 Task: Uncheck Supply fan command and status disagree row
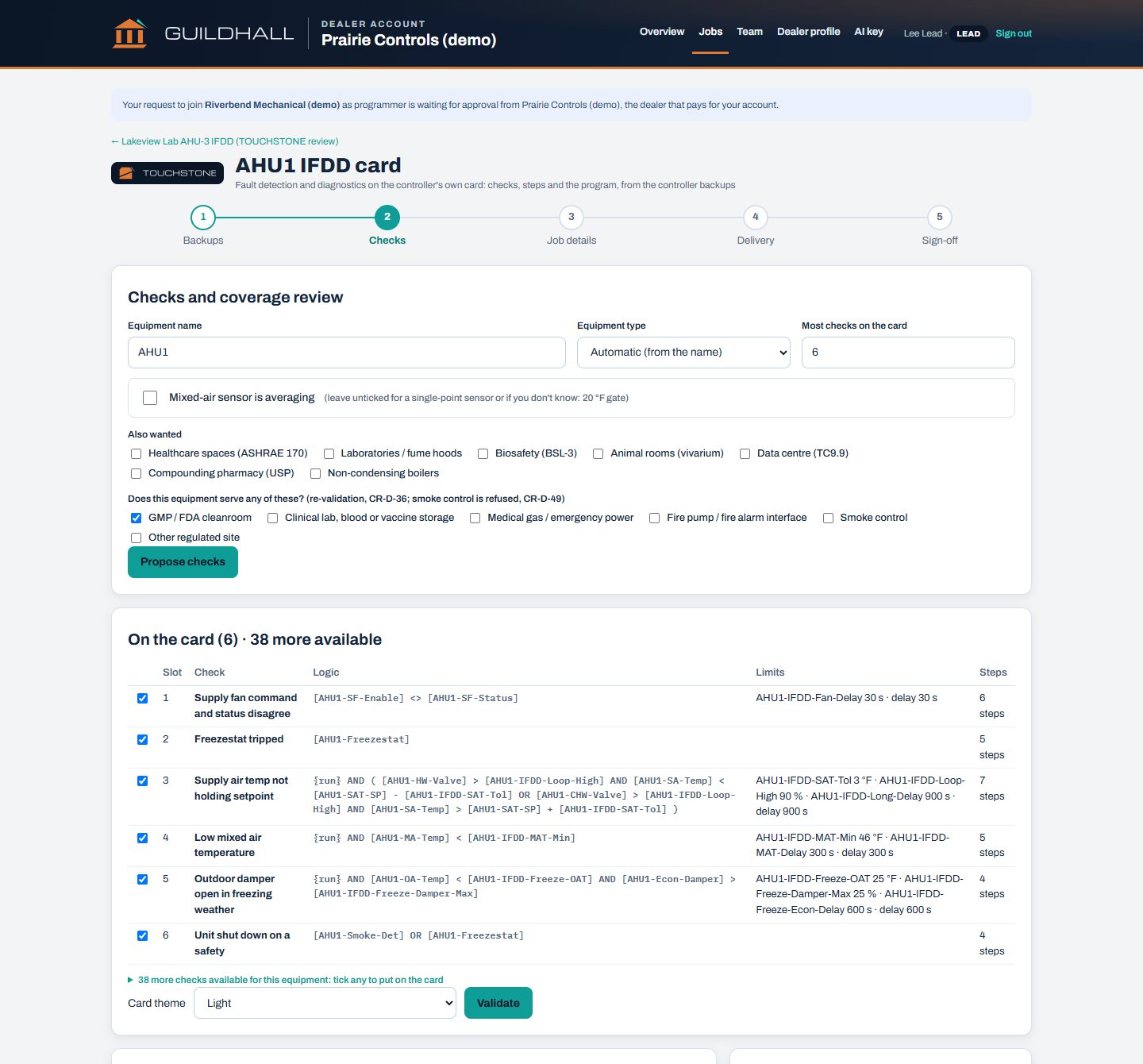(x=143, y=698)
